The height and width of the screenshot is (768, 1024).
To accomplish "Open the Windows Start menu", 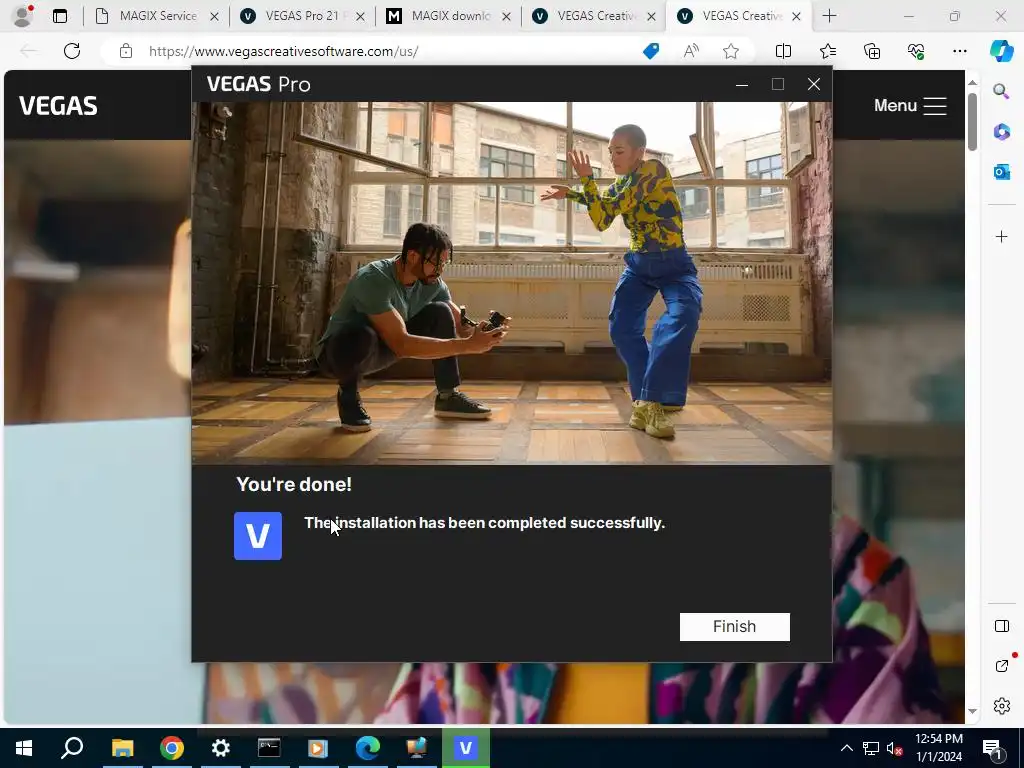I will [x=24, y=748].
